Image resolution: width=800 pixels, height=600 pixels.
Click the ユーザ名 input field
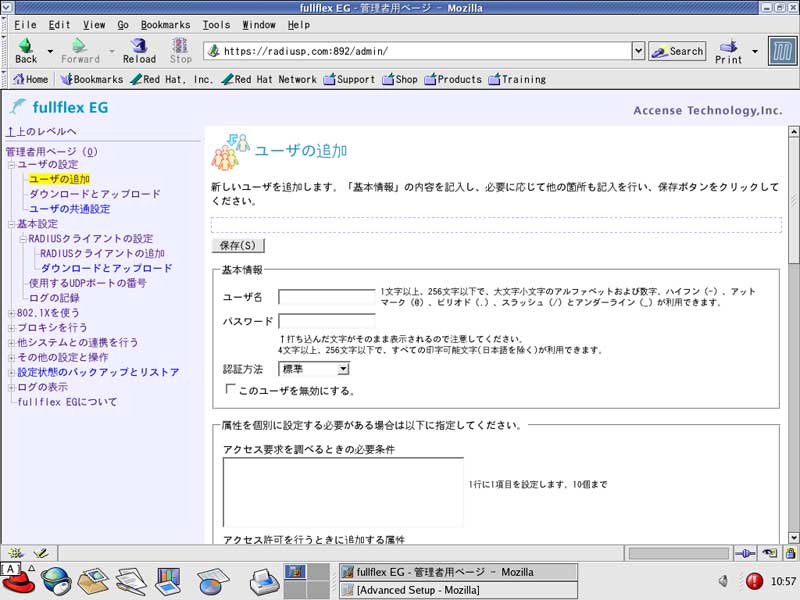[x=327, y=297]
